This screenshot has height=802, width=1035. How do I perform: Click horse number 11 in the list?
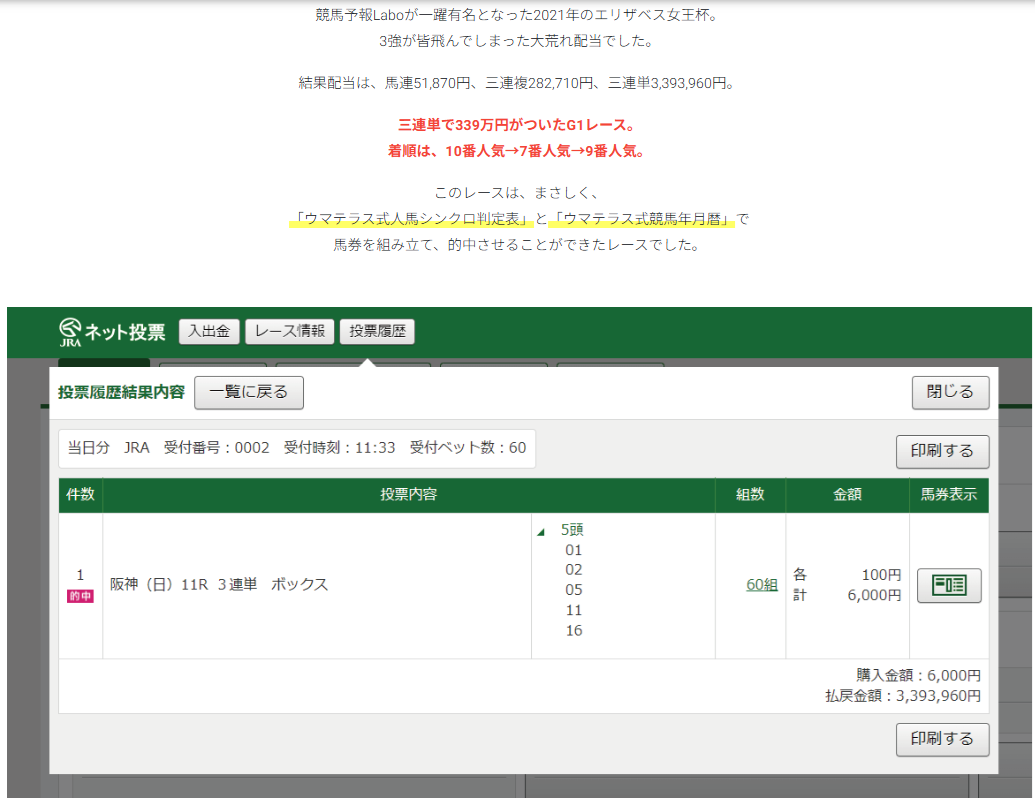pyautogui.click(x=574, y=611)
